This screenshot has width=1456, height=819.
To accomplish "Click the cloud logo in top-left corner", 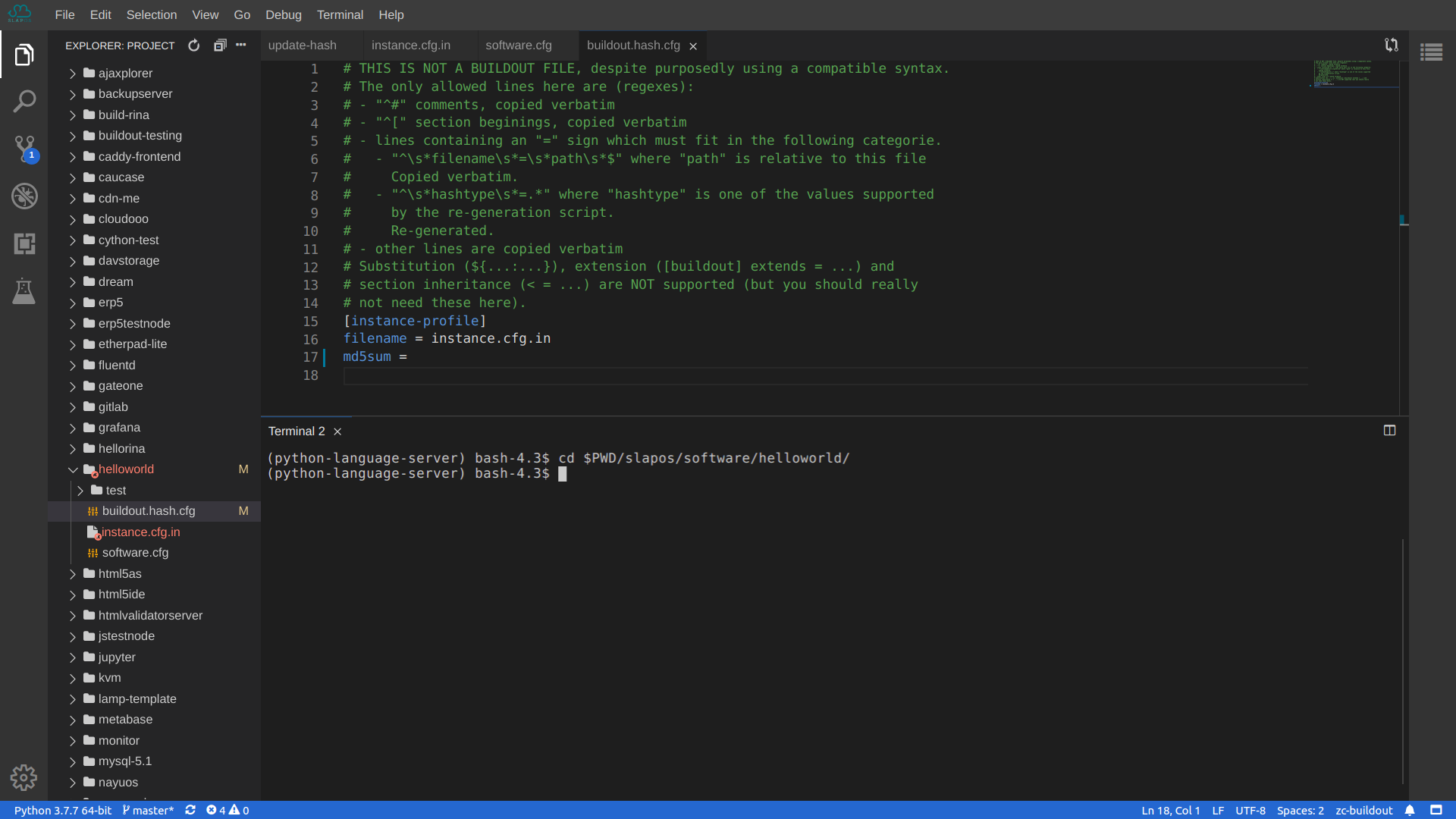I will [x=20, y=14].
